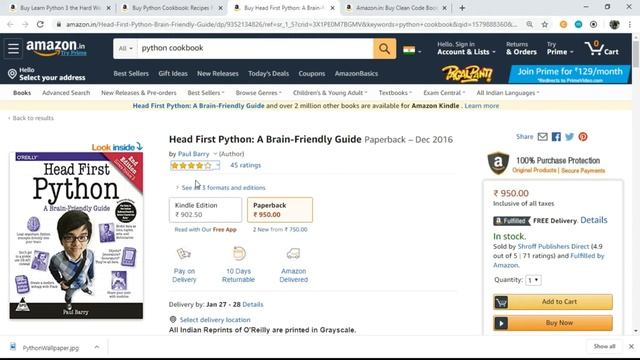Click the orange extension icon in toolbar
This screenshot has width=640, height=360.
563,24
